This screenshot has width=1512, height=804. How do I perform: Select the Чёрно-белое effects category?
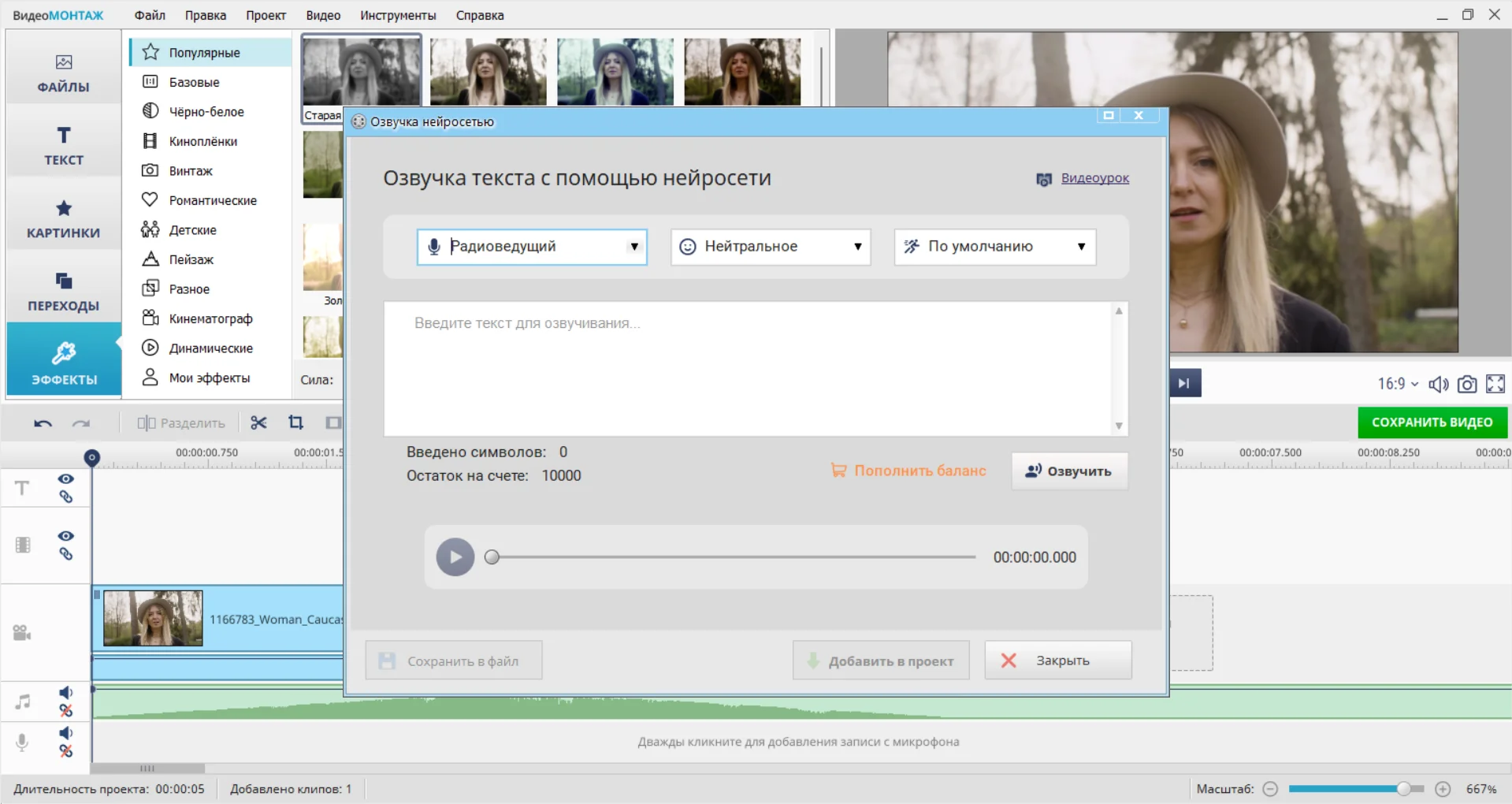point(206,111)
